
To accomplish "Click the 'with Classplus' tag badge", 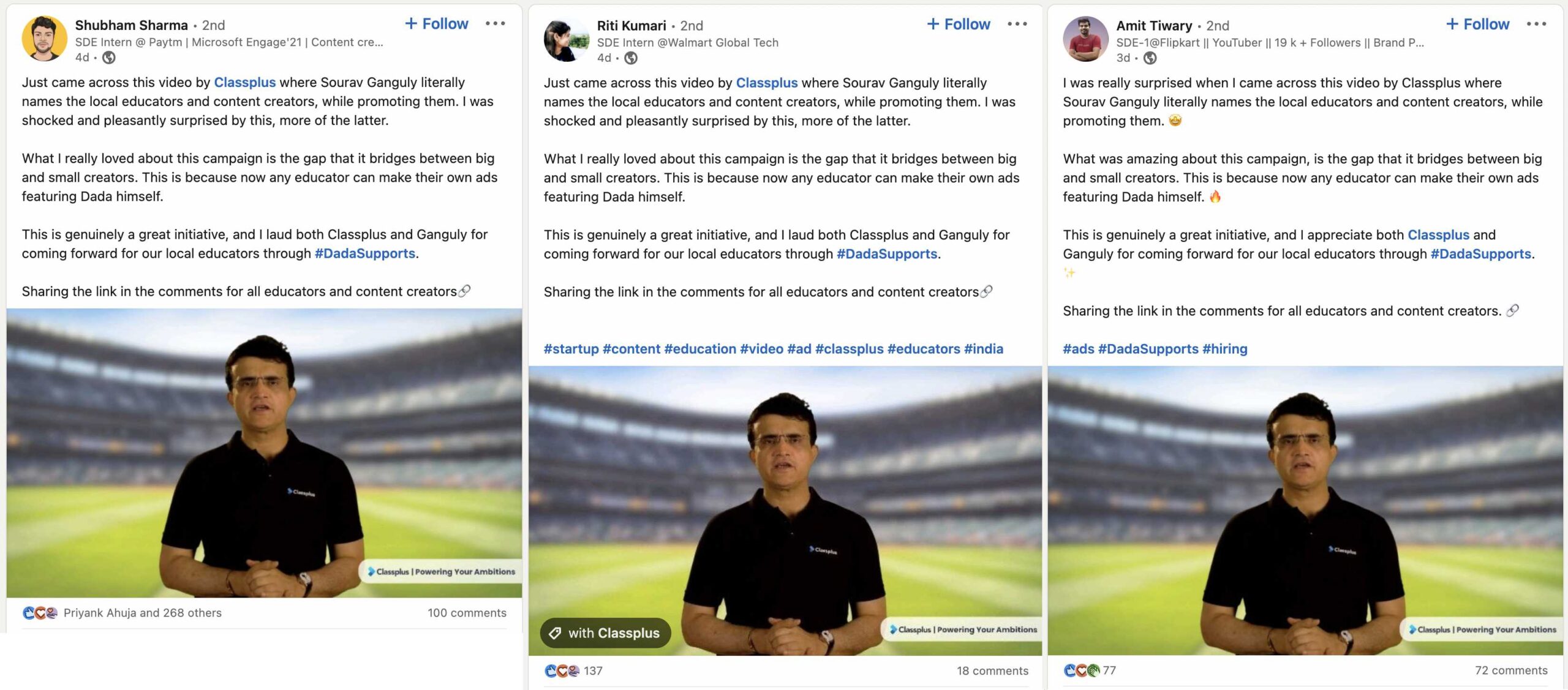I will [x=605, y=633].
